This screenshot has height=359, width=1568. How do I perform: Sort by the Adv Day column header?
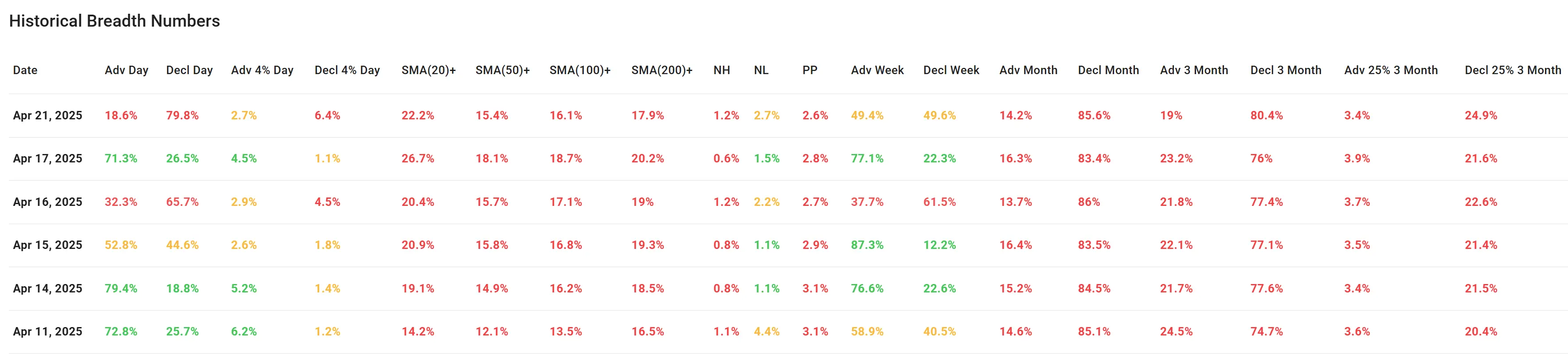pyautogui.click(x=126, y=70)
